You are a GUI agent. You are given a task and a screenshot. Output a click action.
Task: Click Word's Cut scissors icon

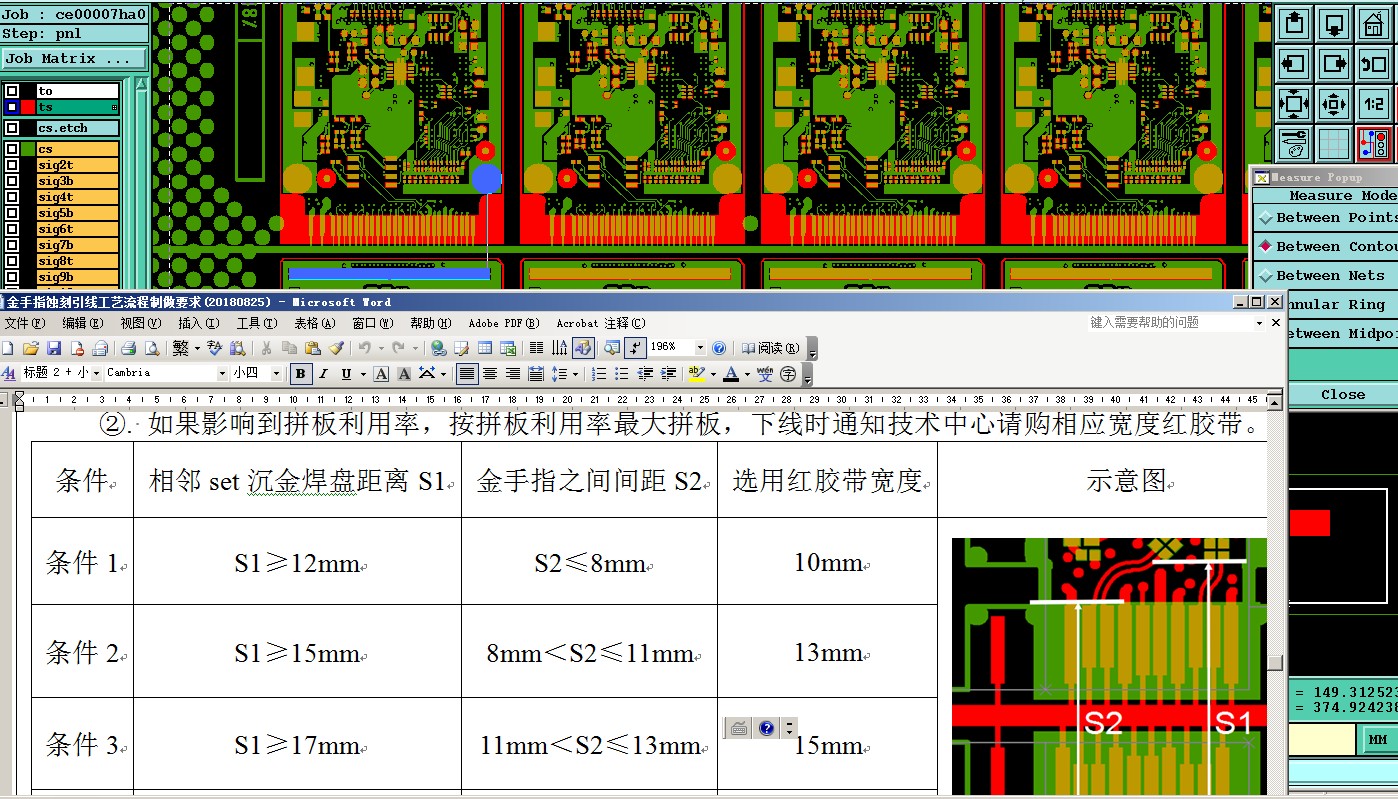click(x=266, y=348)
